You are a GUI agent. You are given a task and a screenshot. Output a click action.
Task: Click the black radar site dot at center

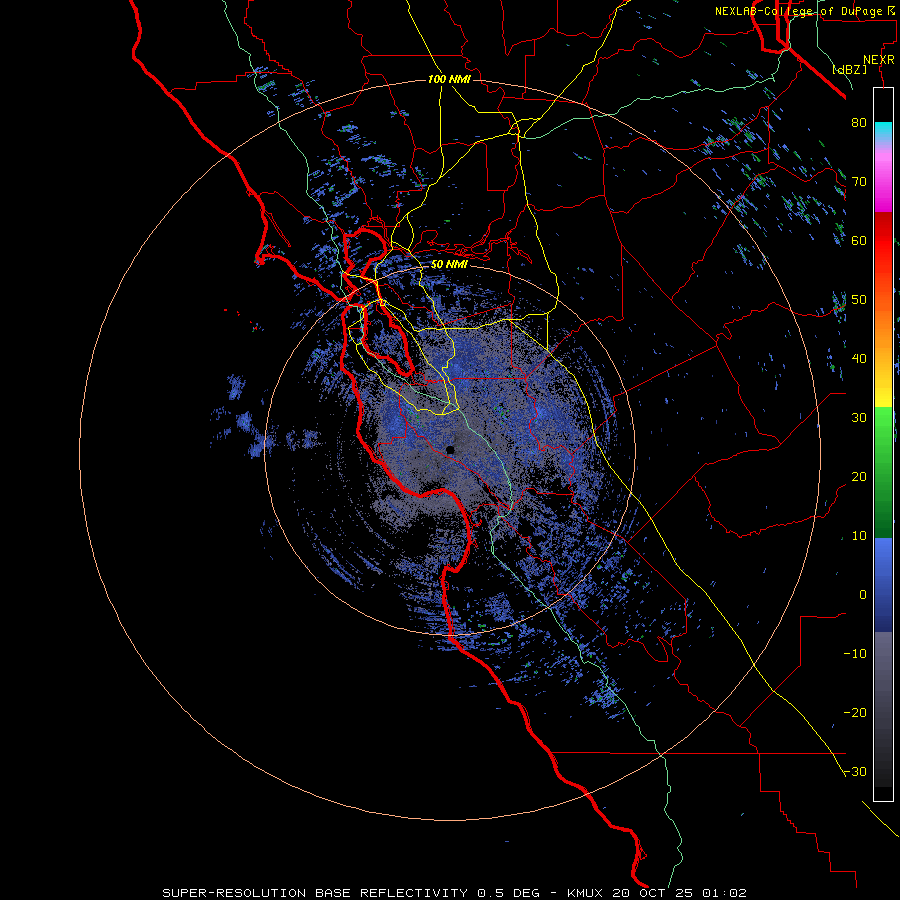coord(450,450)
